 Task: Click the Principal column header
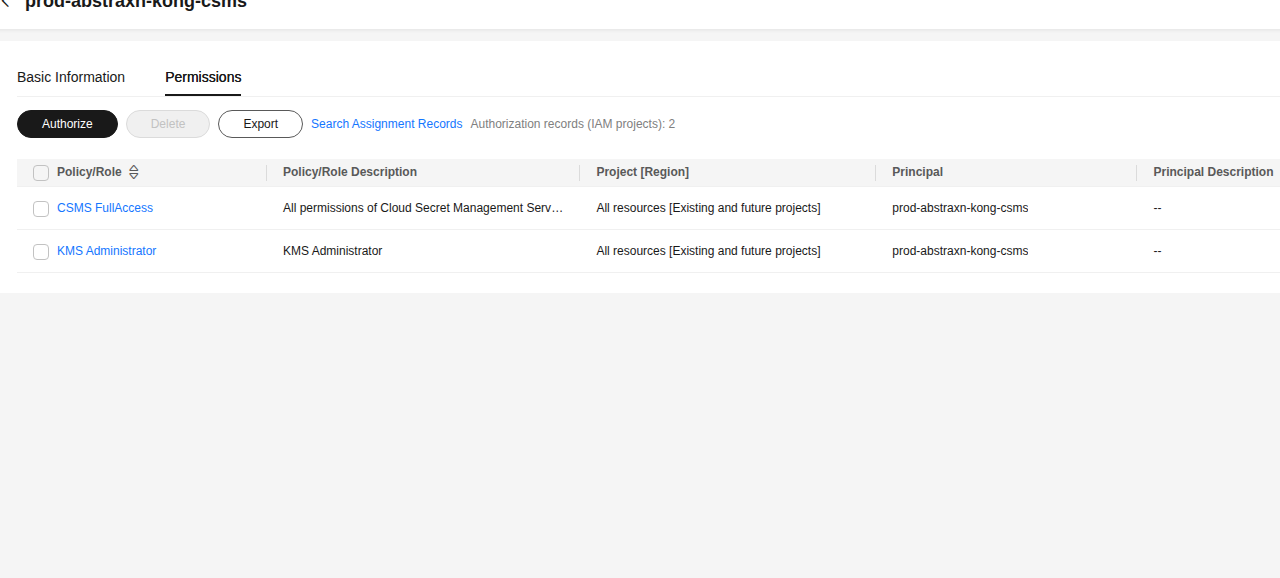coord(917,172)
